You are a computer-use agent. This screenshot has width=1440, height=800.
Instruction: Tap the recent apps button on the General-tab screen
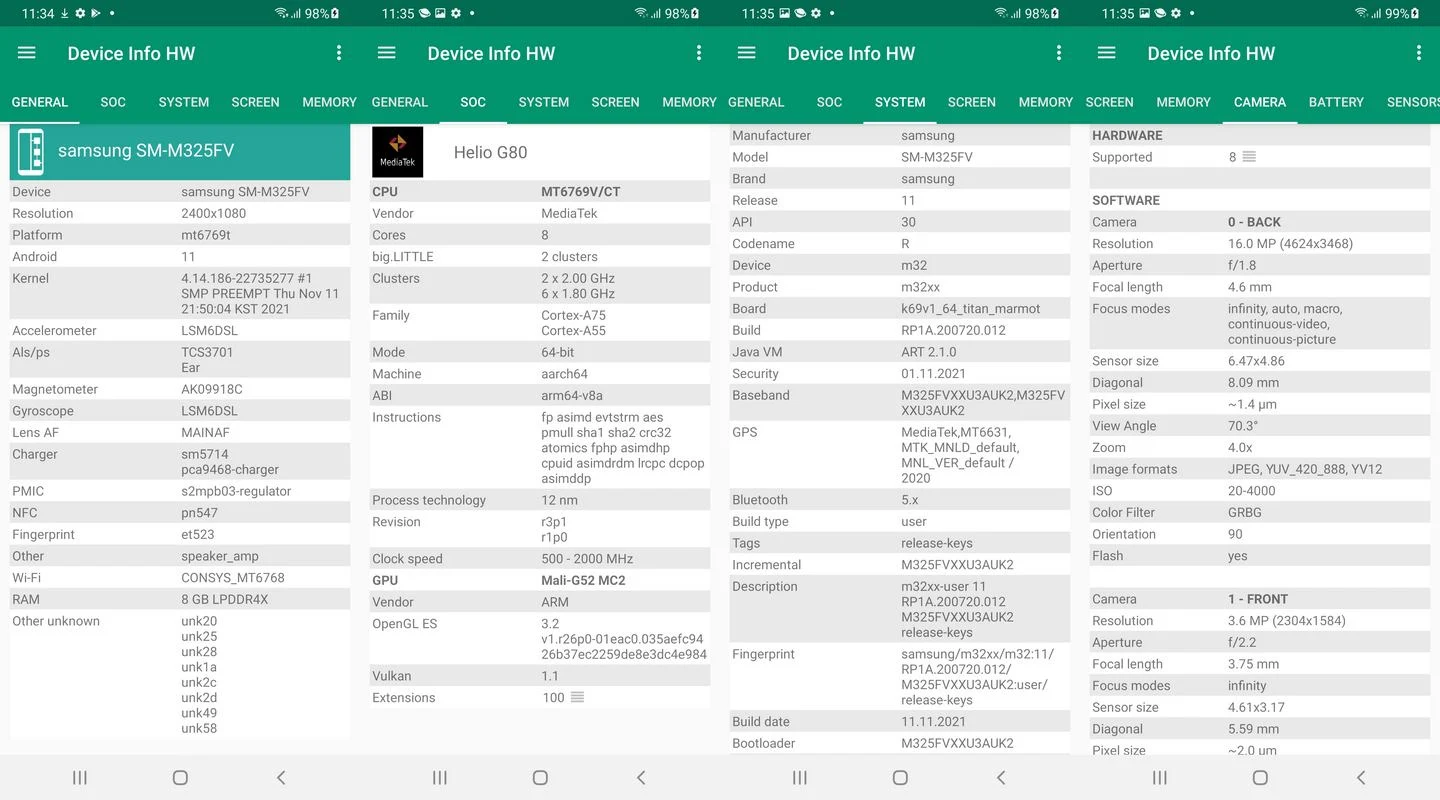pos(80,777)
